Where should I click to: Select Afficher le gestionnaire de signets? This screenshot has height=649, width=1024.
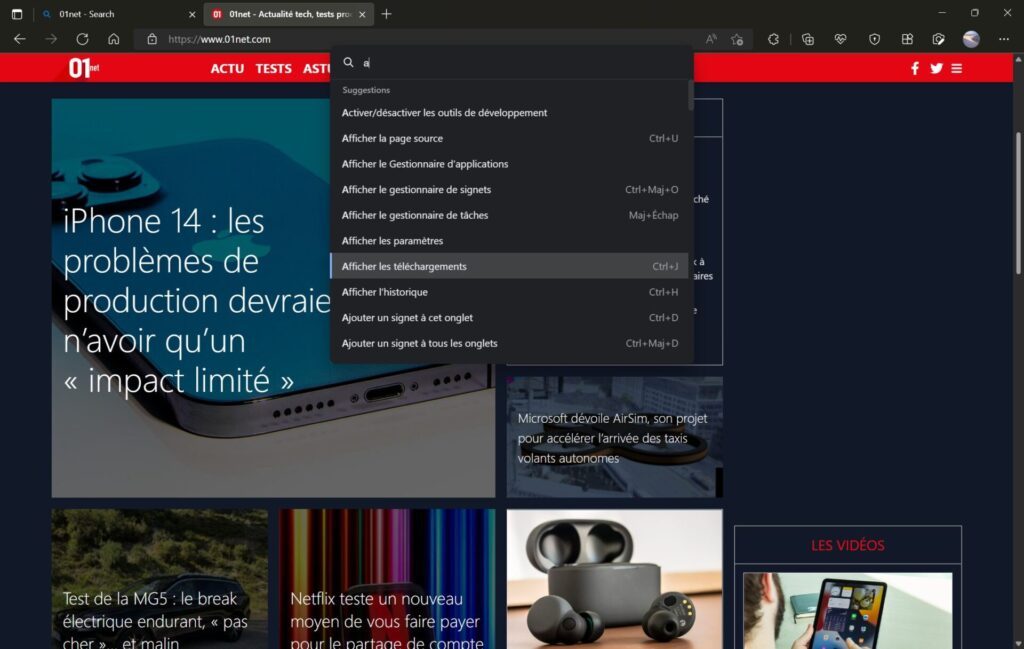click(509, 189)
